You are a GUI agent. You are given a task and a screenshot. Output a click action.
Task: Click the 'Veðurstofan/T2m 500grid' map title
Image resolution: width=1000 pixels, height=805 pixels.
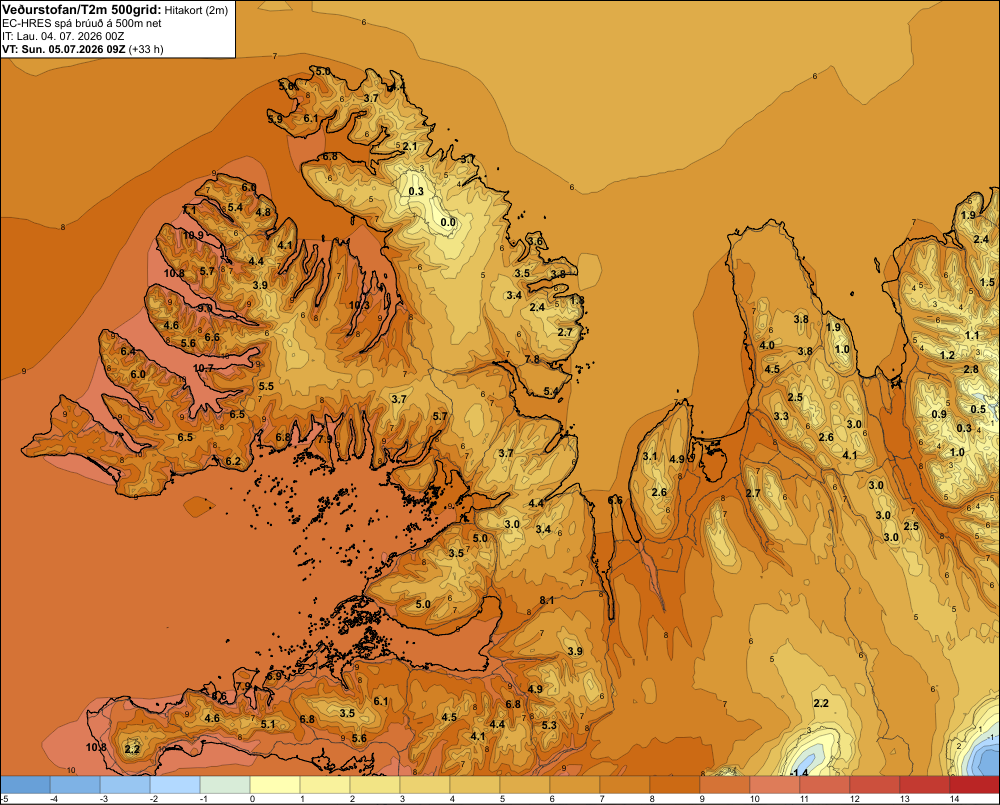point(82,10)
